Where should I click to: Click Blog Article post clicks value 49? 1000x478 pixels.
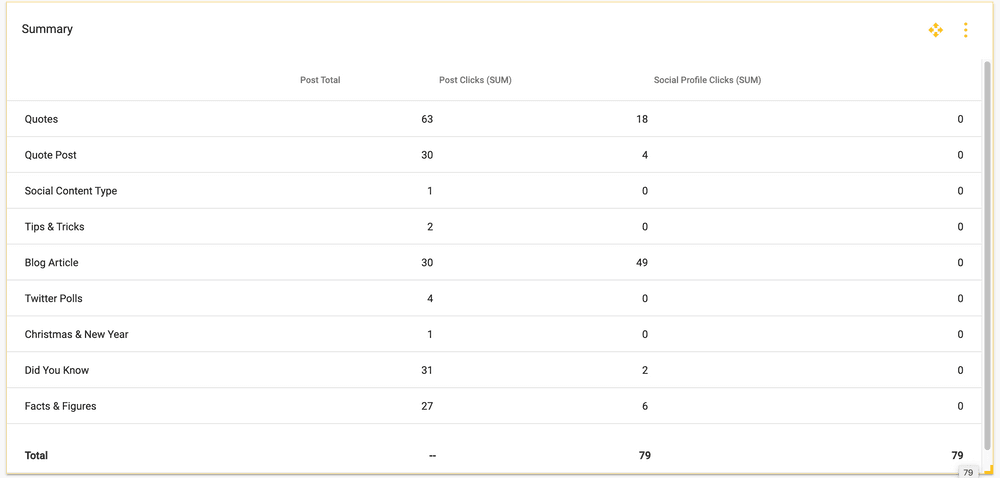pos(641,263)
